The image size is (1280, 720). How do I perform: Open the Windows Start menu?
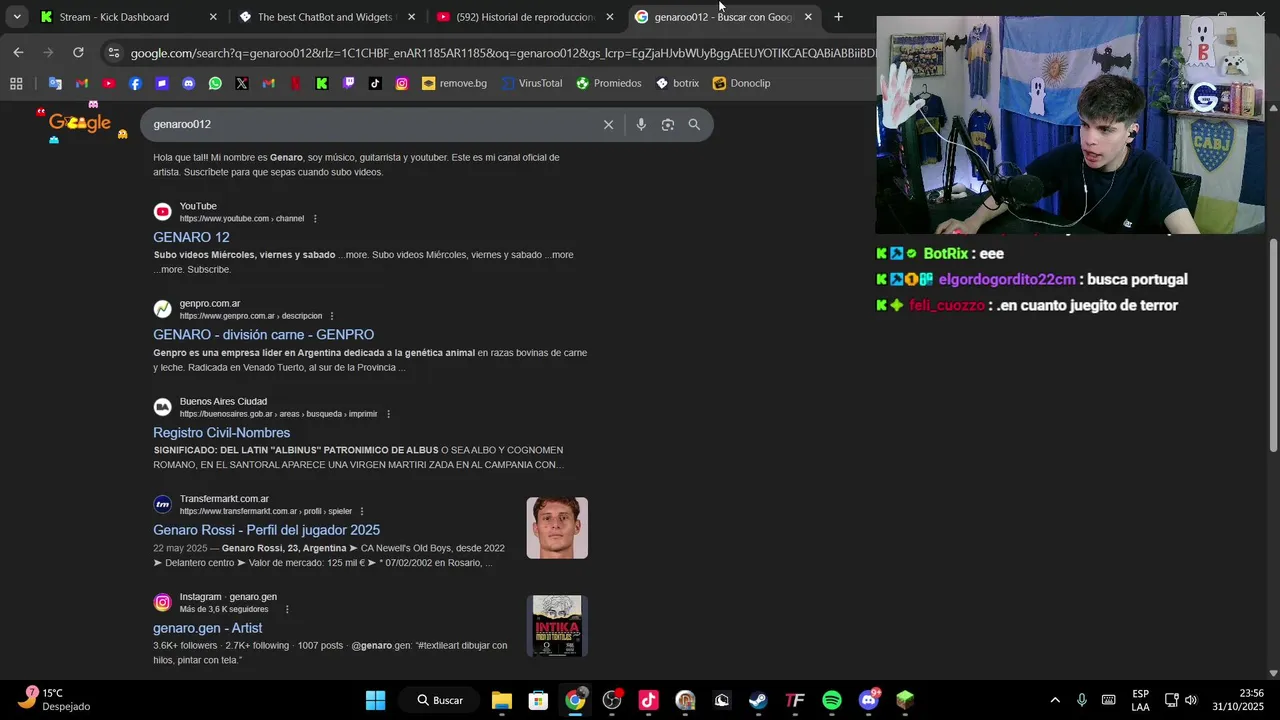(375, 700)
